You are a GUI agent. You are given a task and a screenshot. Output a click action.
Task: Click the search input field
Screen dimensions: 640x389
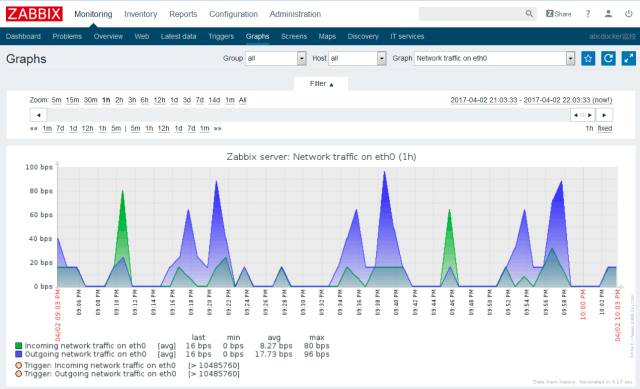471,14
